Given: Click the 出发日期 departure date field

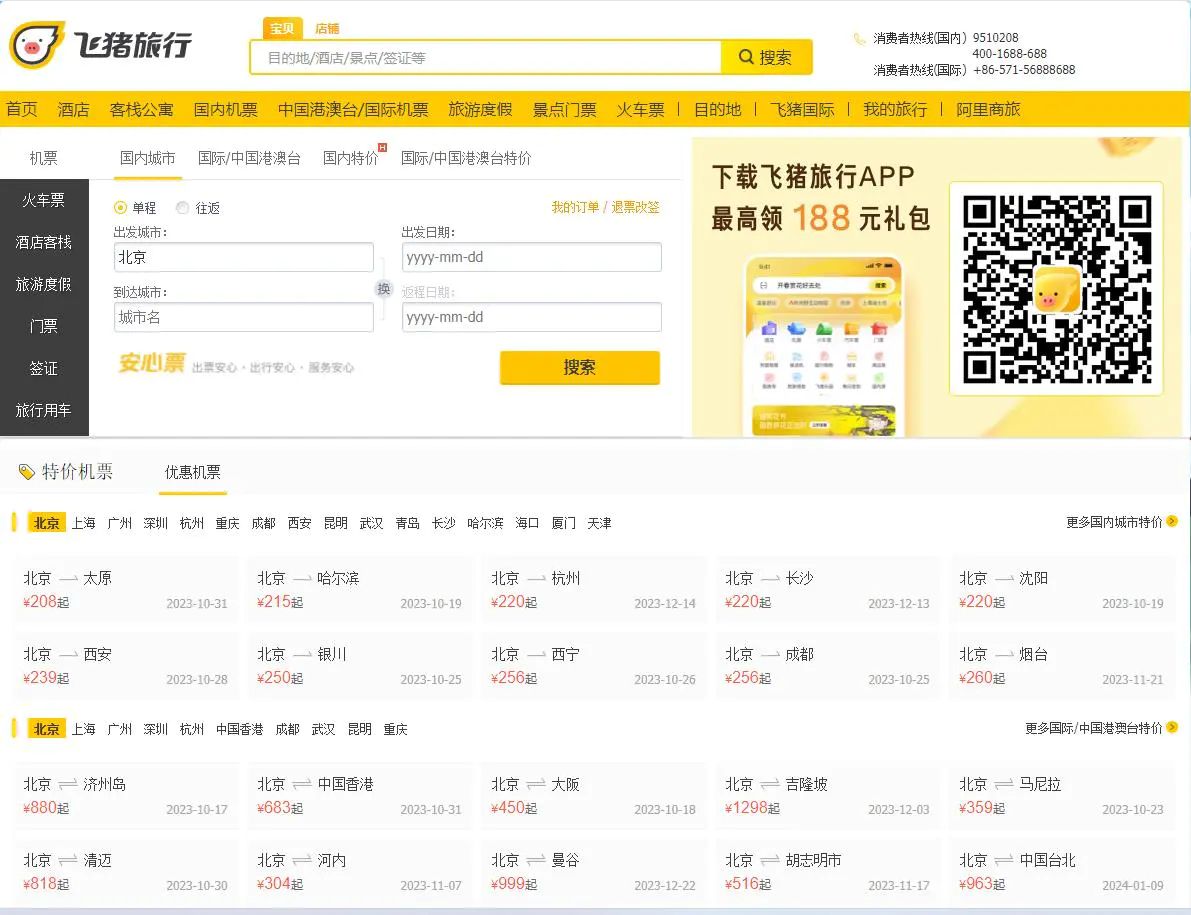Looking at the screenshot, I should [x=532, y=257].
